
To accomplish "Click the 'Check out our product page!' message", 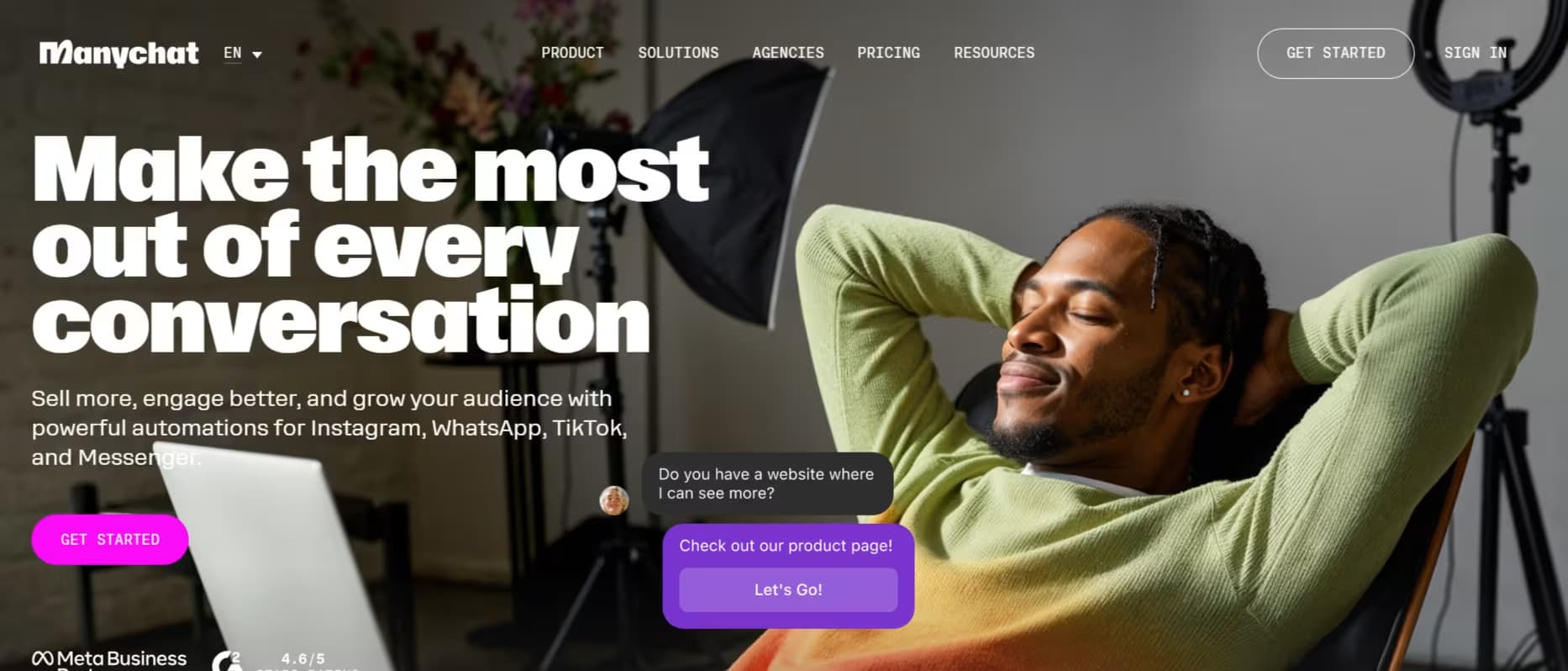I will 786,546.
